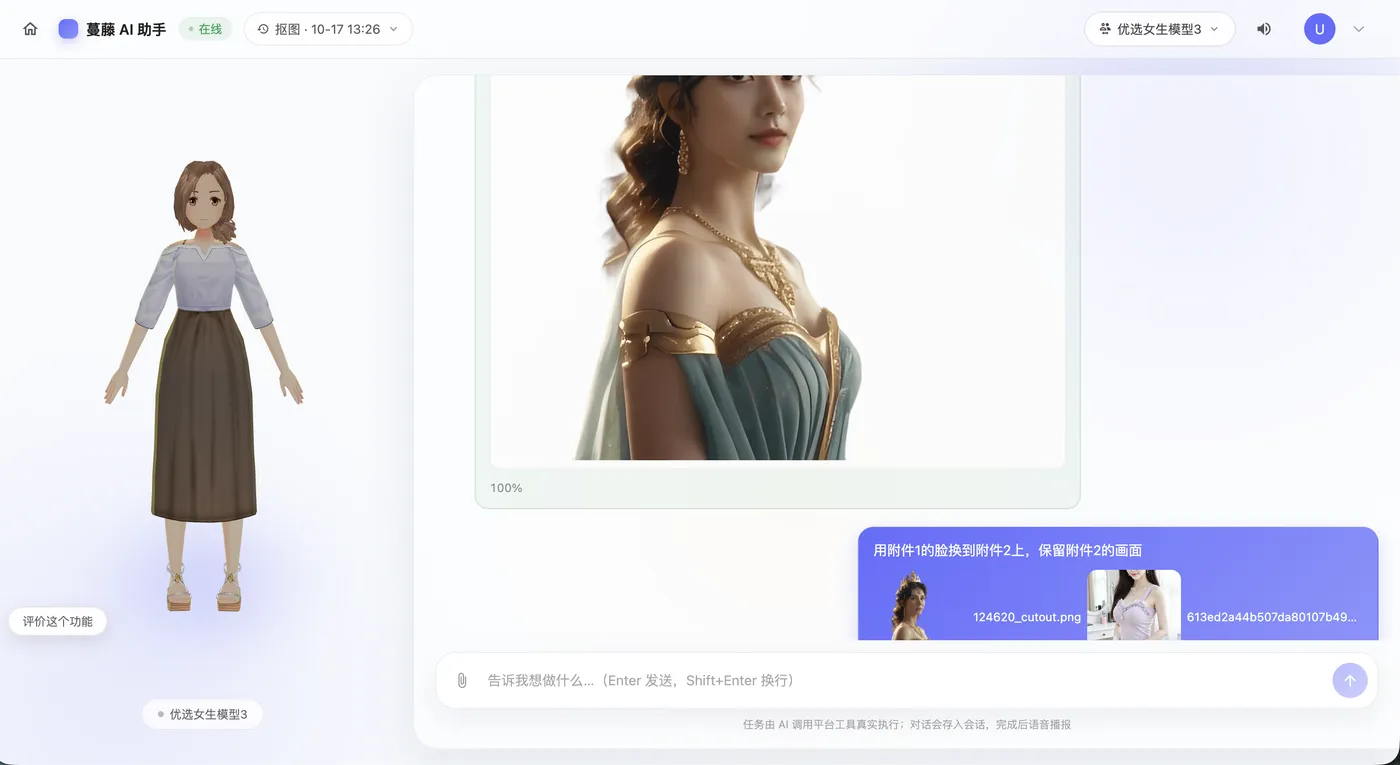Click the 优选女生模型3 label under the avatar
Screen dimensions: 1400x765
click(x=203, y=714)
